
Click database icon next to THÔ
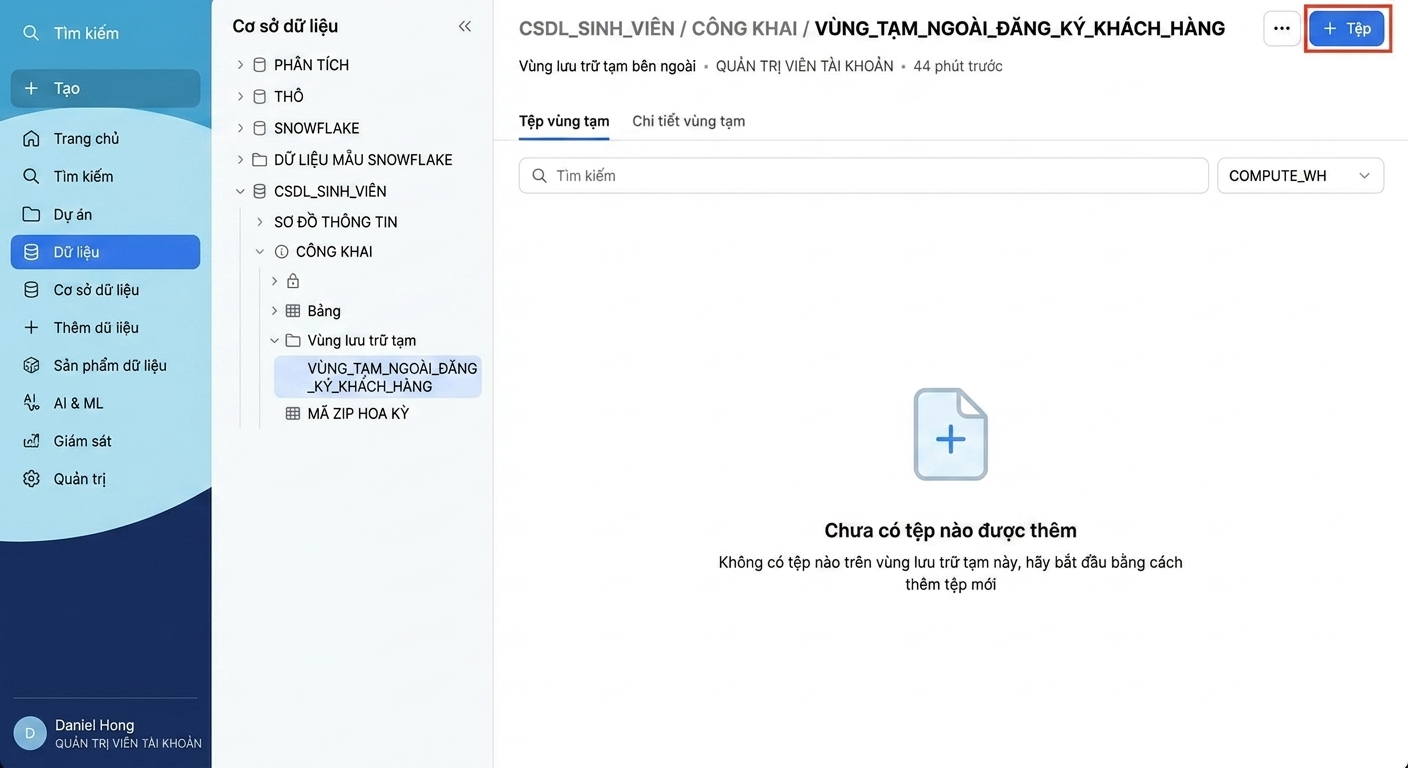tap(260, 96)
